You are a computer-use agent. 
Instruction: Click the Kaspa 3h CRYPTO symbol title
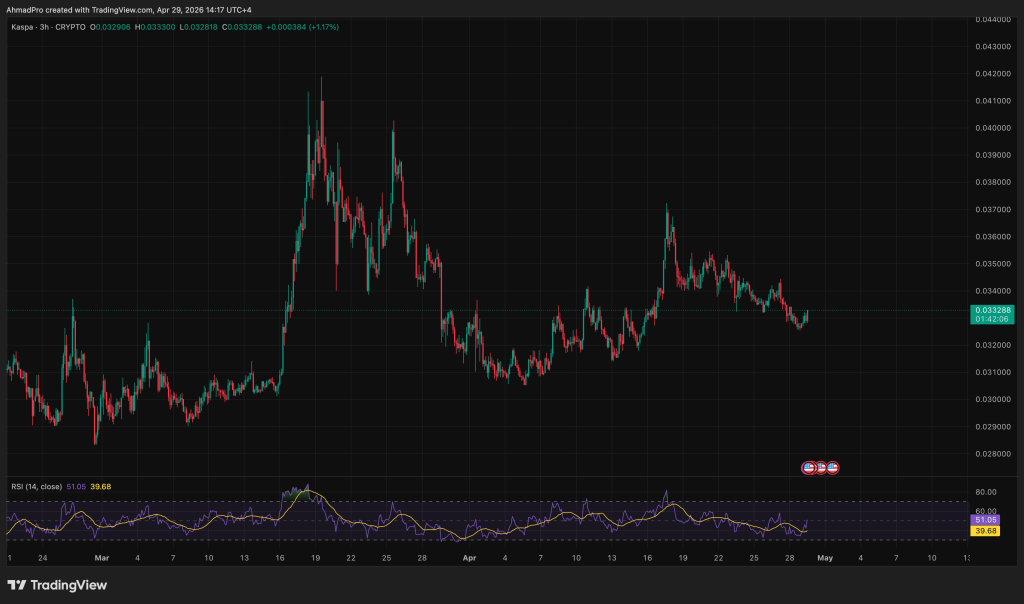click(47, 27)
